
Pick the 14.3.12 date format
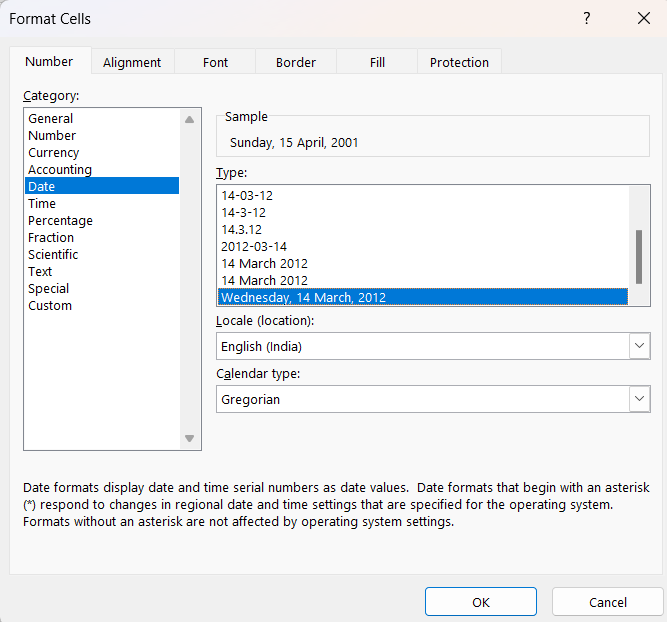tap(241, 229)
